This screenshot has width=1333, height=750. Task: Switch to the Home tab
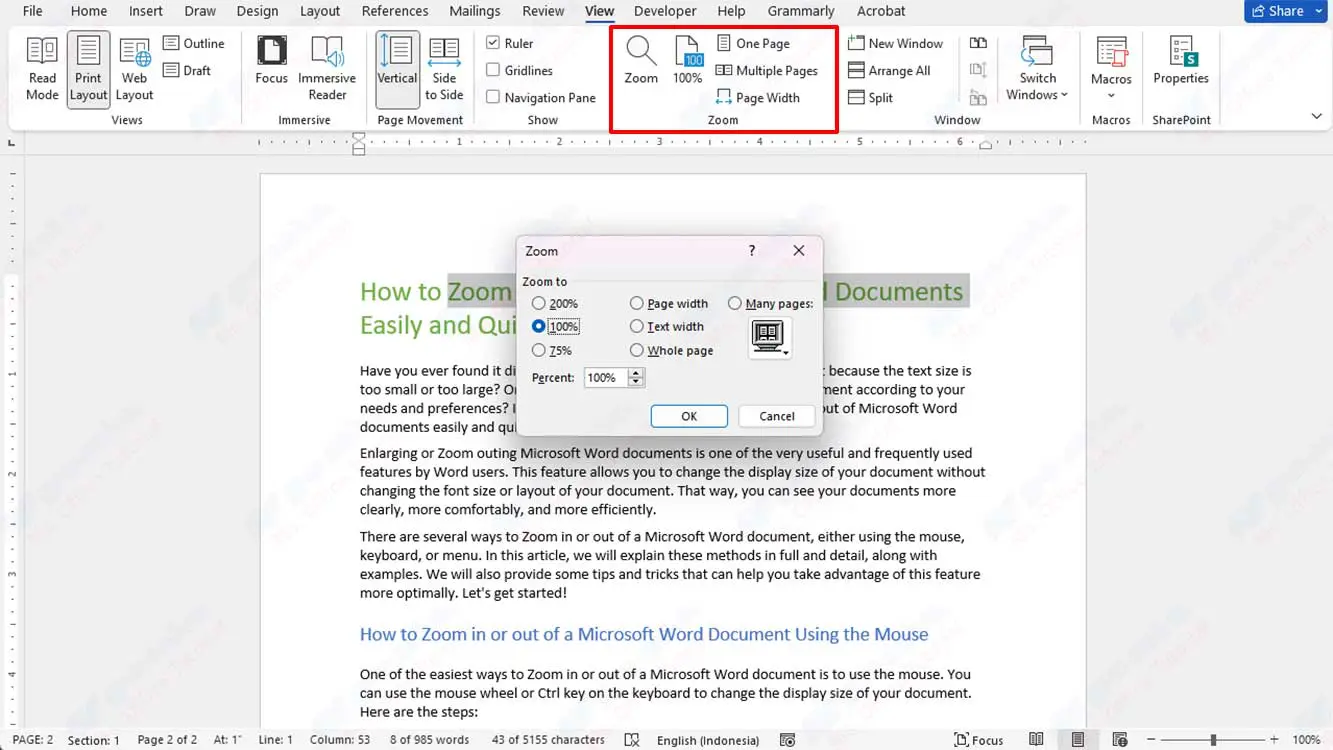point(89,11)
